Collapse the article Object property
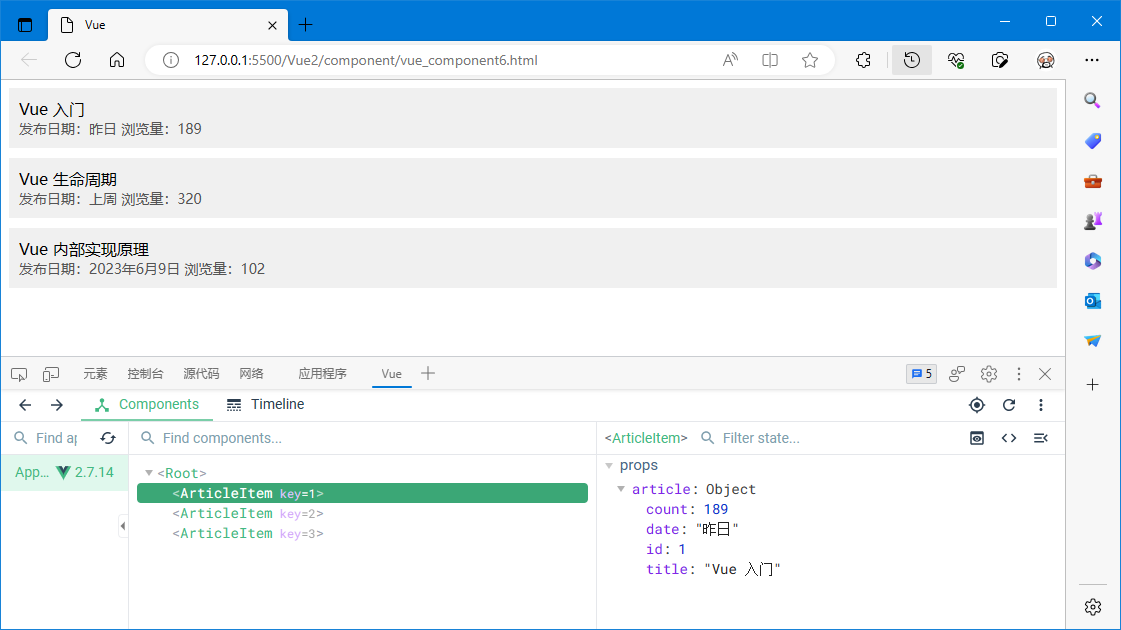Viewport: 1121px width, 630px height. click(621, 489)
